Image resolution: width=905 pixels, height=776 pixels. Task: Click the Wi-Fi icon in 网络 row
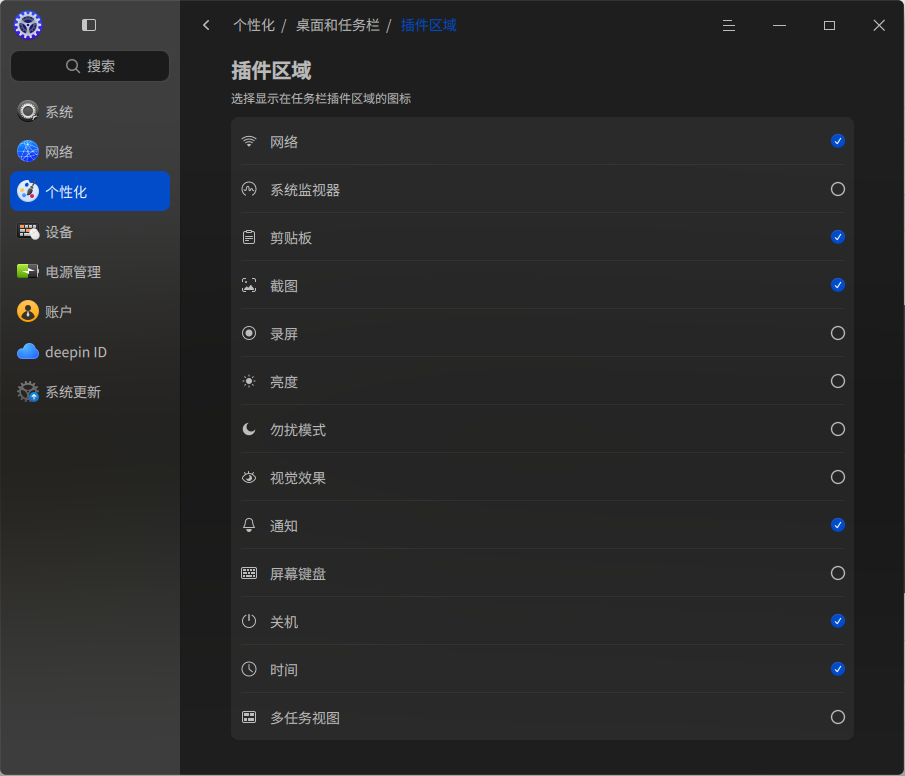(249, 141)
